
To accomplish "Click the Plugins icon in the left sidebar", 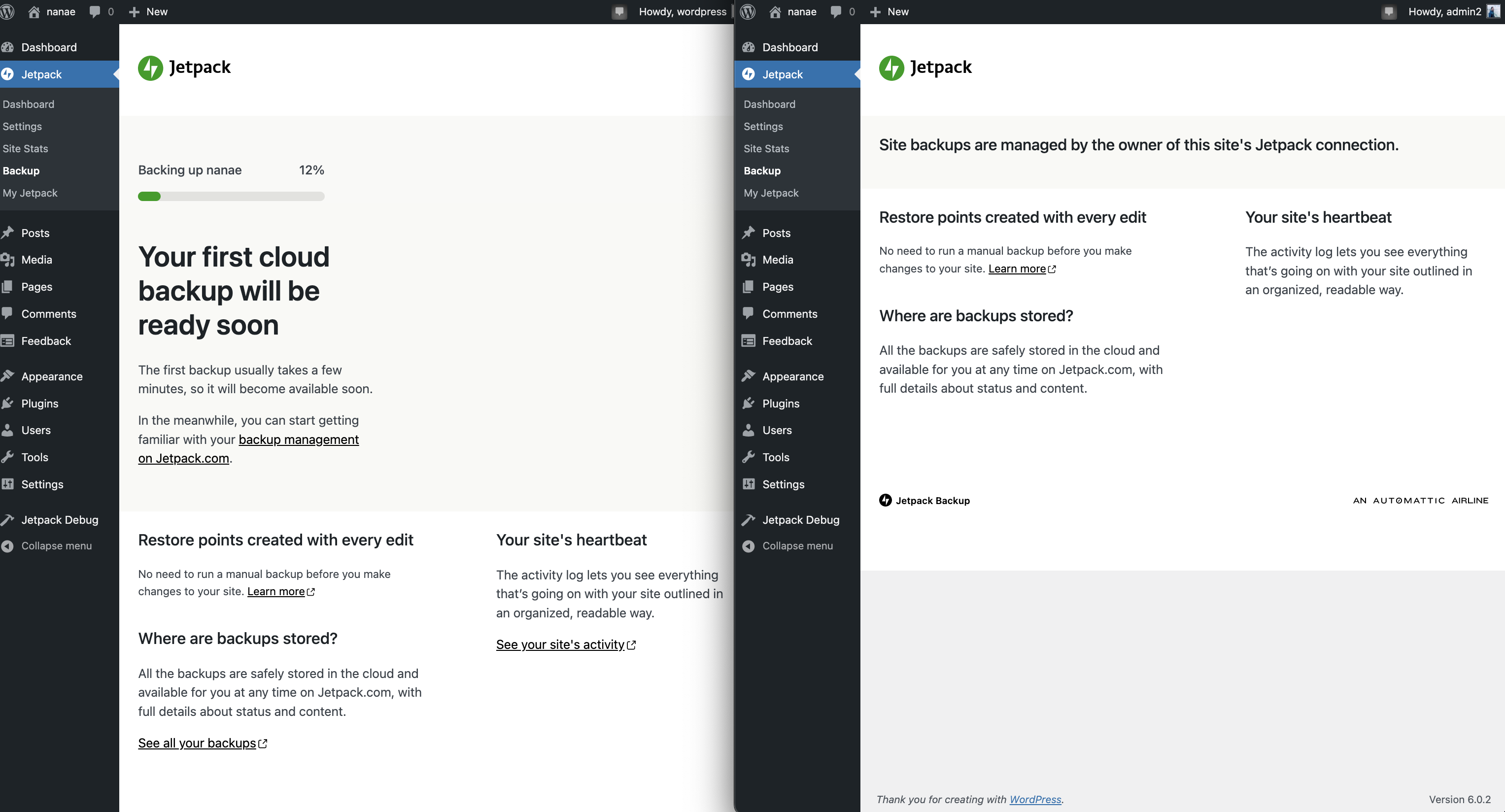I will click(8, 403).
